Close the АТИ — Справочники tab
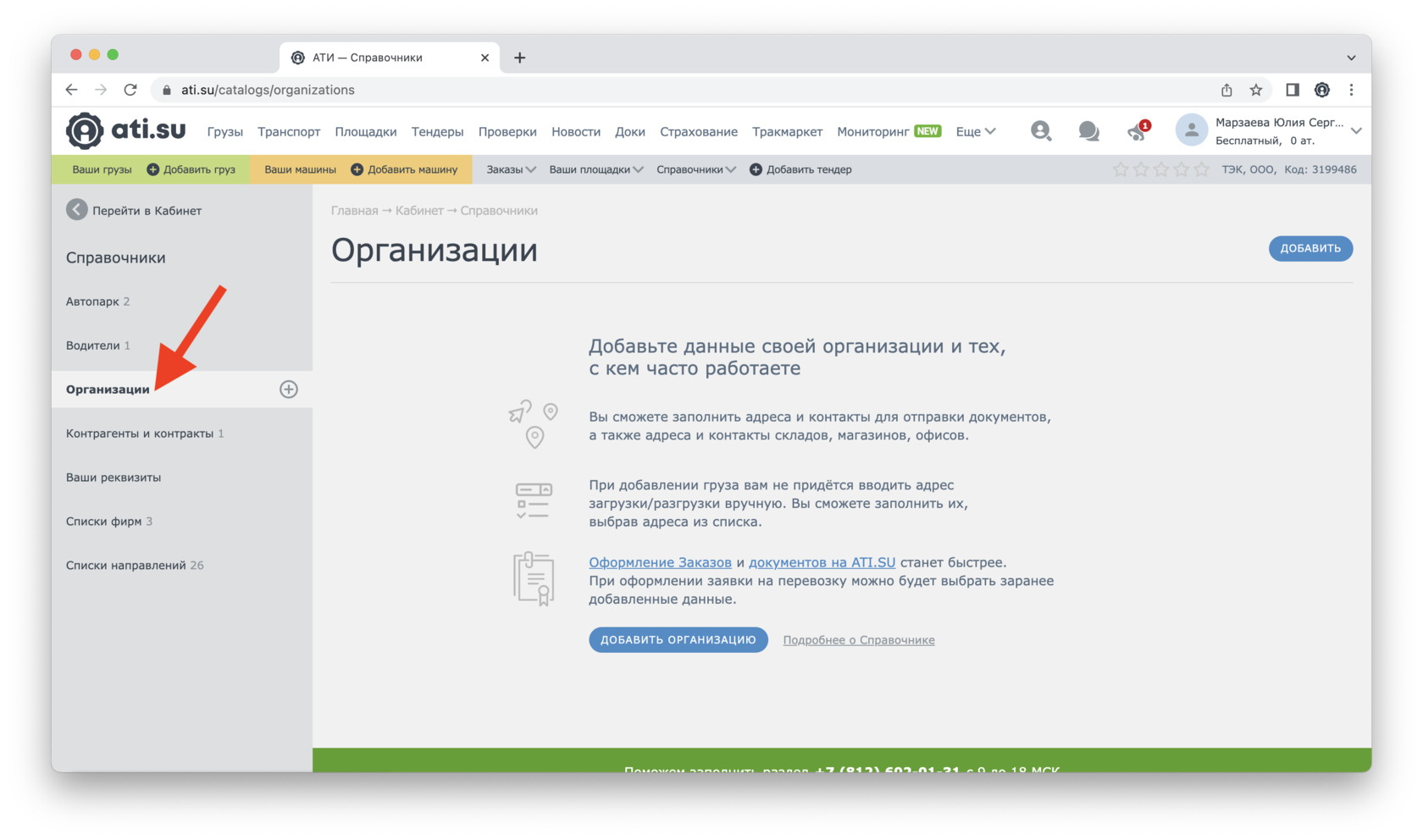The height and width of the screenshot is (840, 1423). coord(484,58)
